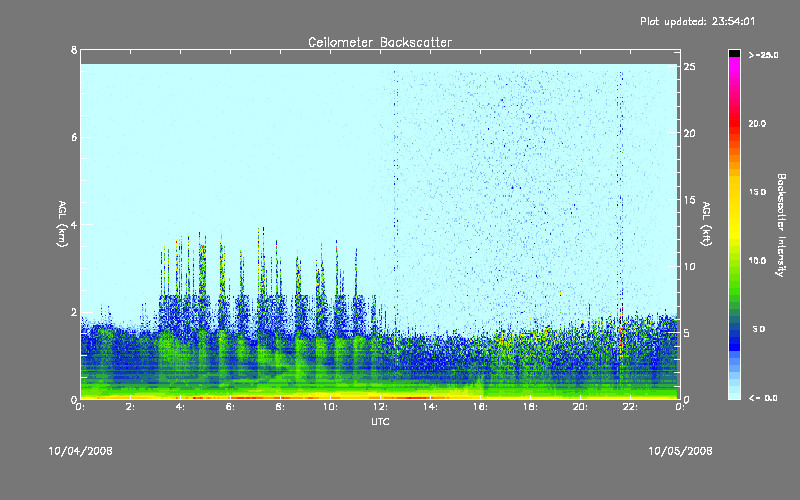800x500 pixels.
Task: Select the "8:" hour tick on UTC axis
Action: (x=280, y=407)
